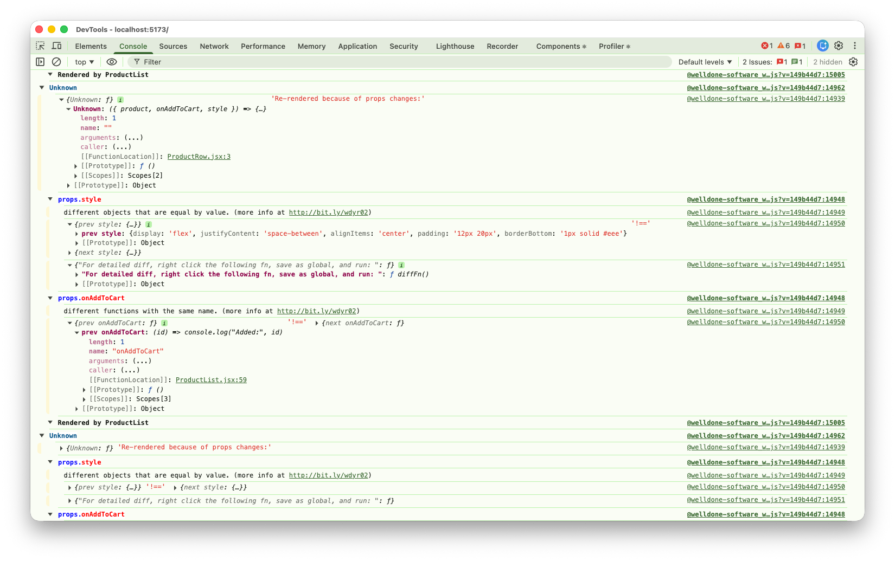Click caller: (...) under prev onAddToCart
The image size is (895, 561).
[114, 370]
